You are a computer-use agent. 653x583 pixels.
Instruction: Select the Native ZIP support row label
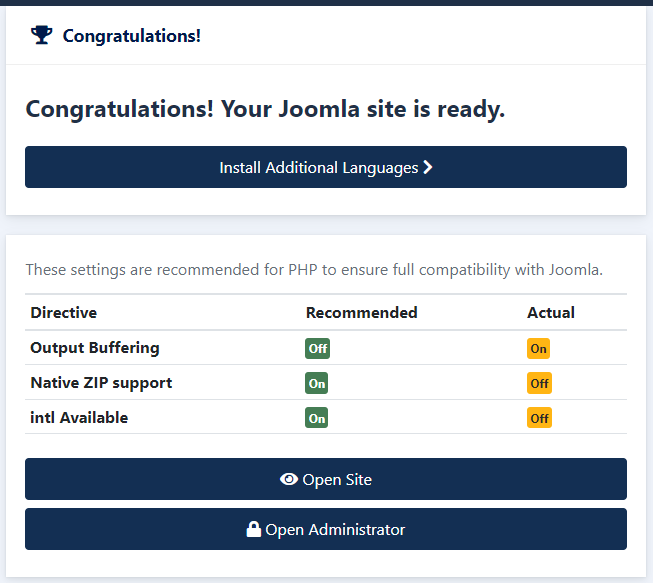click(x=101, y=383)
